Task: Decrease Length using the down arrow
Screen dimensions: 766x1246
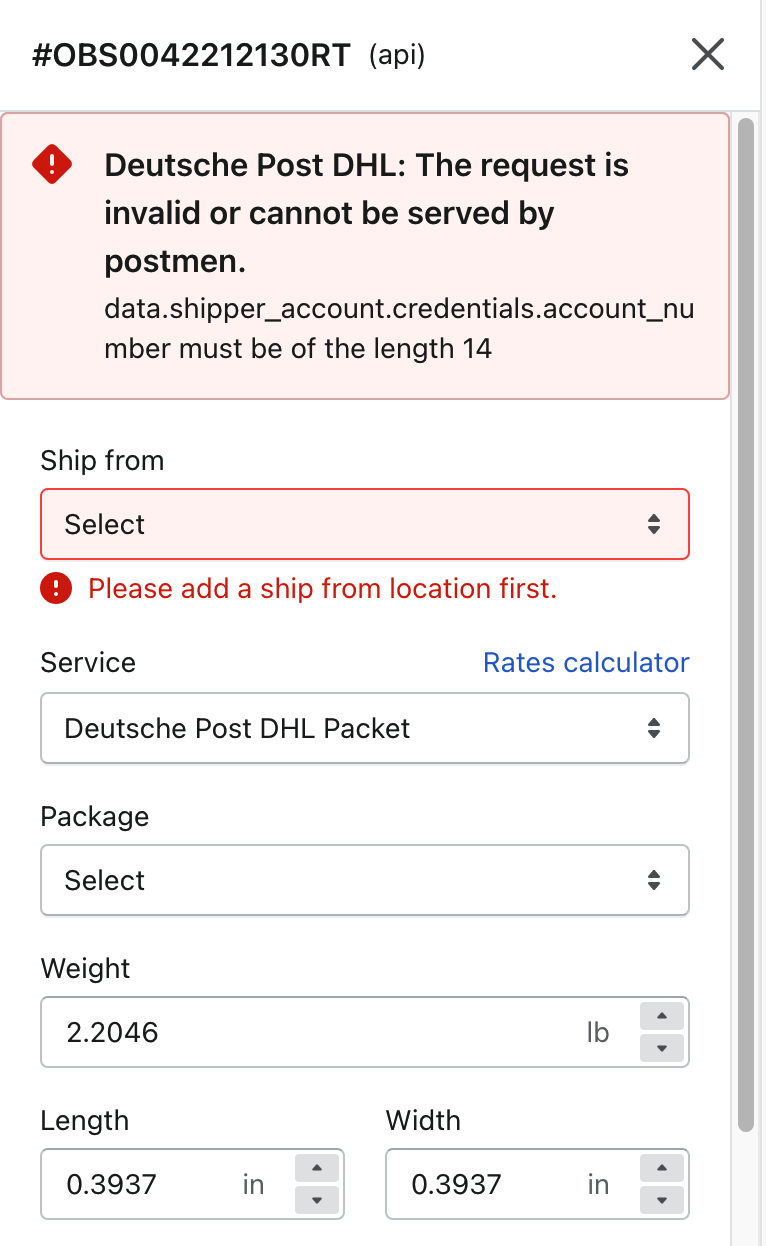Action: (317, 1199)
